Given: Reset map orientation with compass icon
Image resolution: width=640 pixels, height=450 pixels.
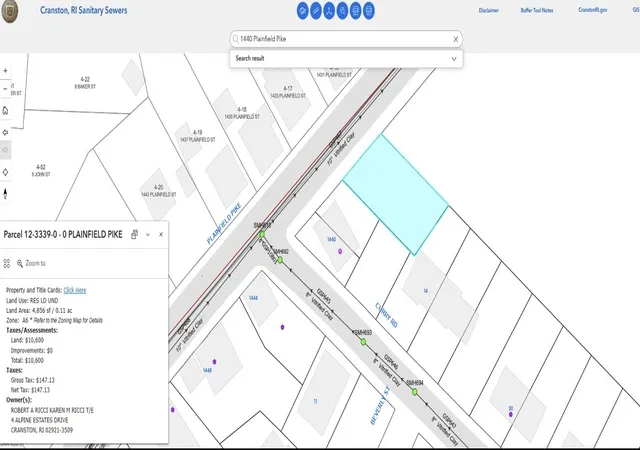Looking at the screenshot, I should [5, 193].
